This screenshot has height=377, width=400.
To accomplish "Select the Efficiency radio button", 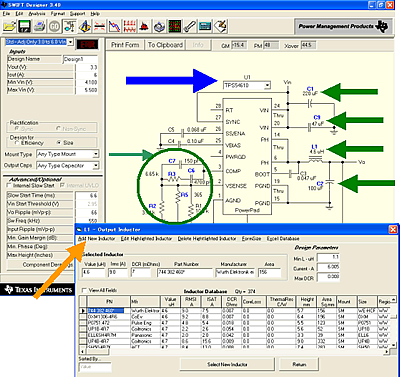I will tap(17, 143).
